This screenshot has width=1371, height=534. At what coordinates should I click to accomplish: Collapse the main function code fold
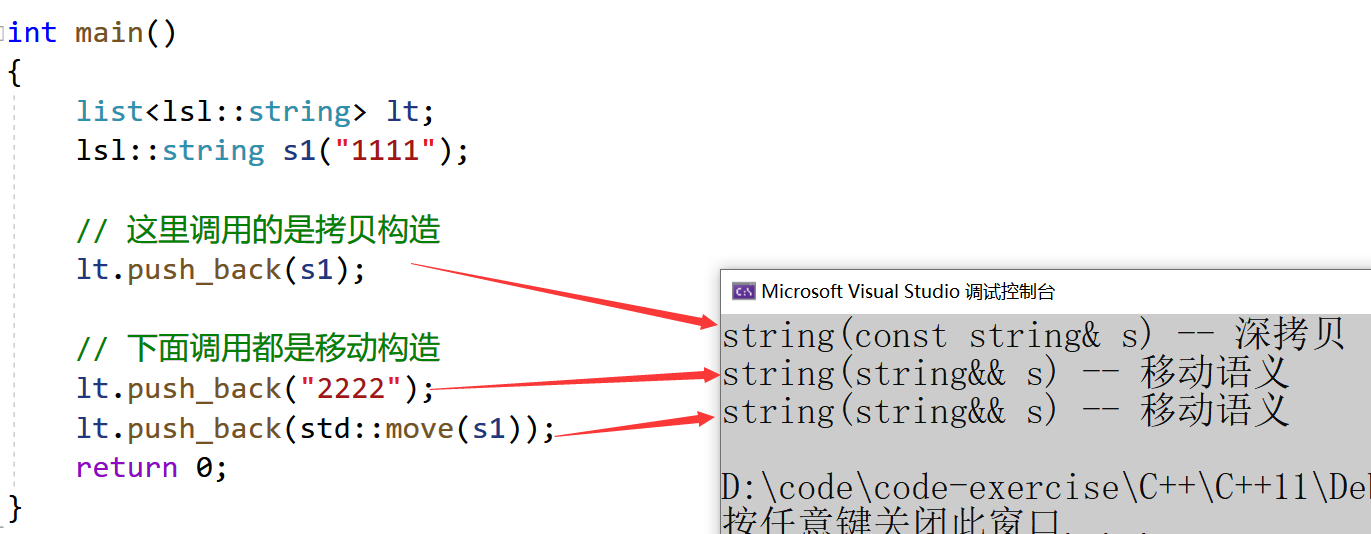click(x=3, y=33)
